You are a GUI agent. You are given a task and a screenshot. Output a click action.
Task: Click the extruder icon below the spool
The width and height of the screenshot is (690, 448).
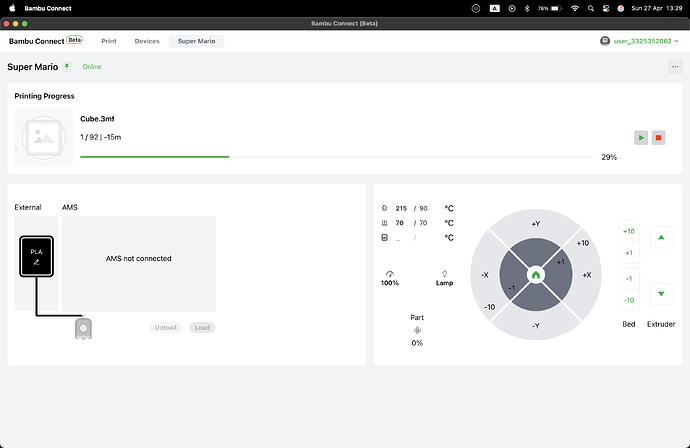click(x=83, y=328)
